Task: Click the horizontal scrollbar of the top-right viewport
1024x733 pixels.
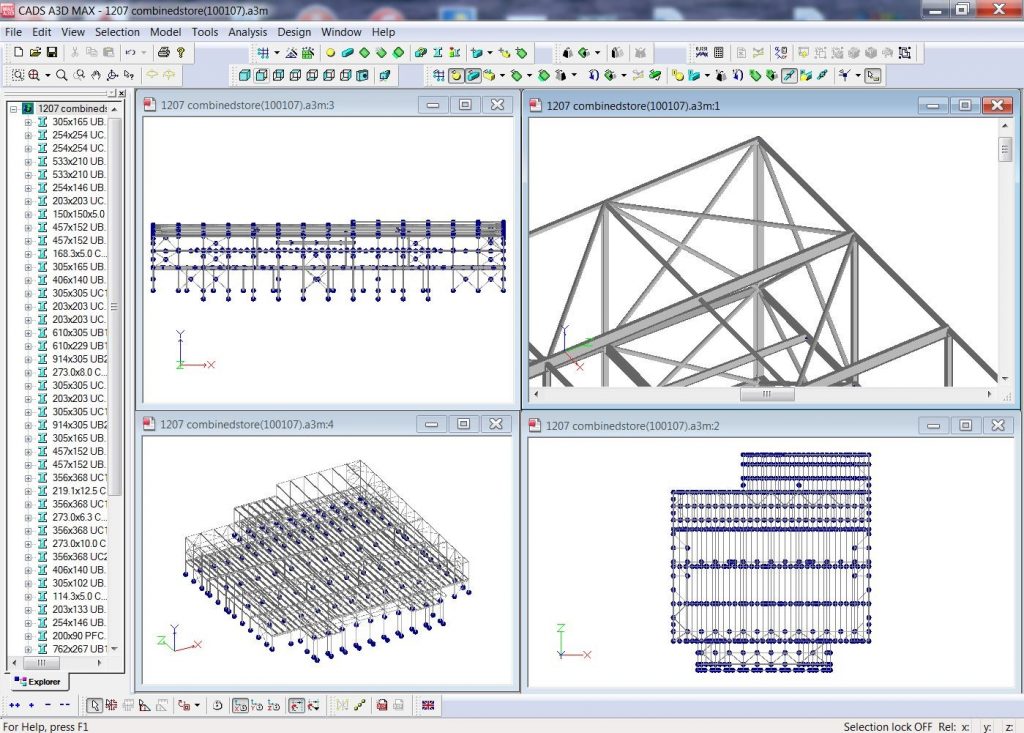Action: pyautogui.click(x=766, y=394)
